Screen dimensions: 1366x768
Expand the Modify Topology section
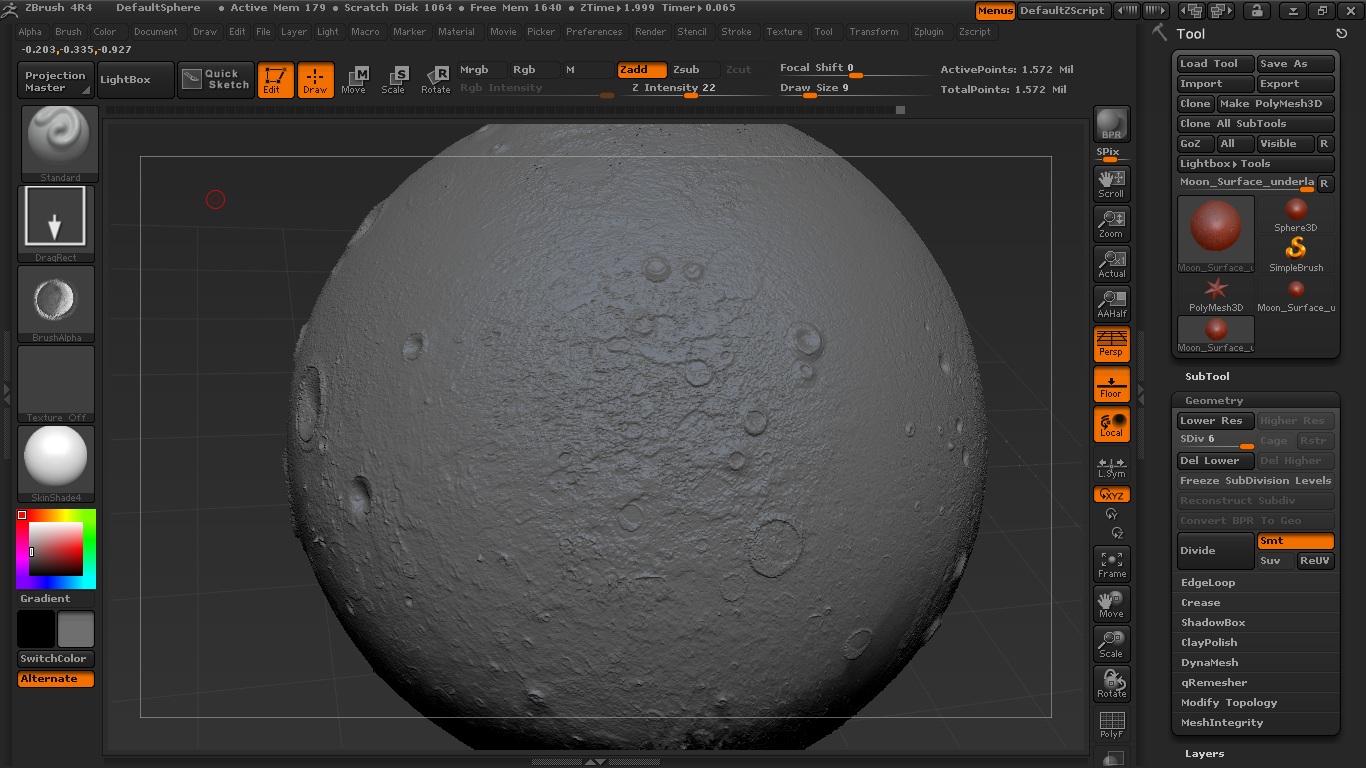(1229, 702)
